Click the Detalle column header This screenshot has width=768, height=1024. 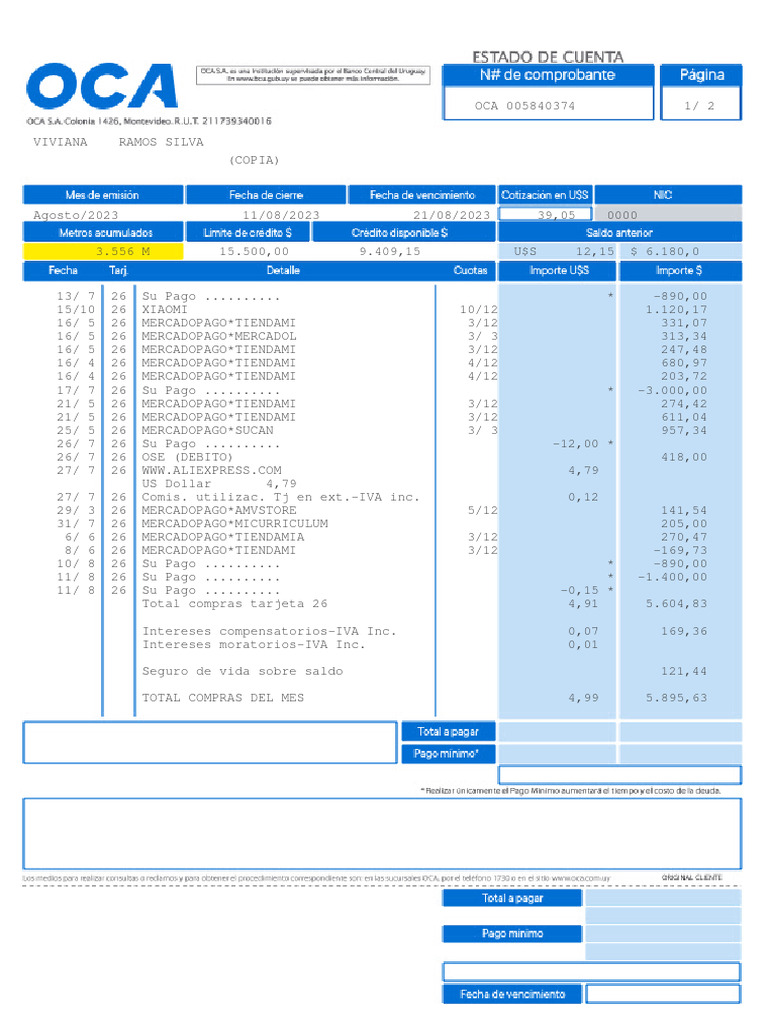pyautogui.click(x=283, y=270)
